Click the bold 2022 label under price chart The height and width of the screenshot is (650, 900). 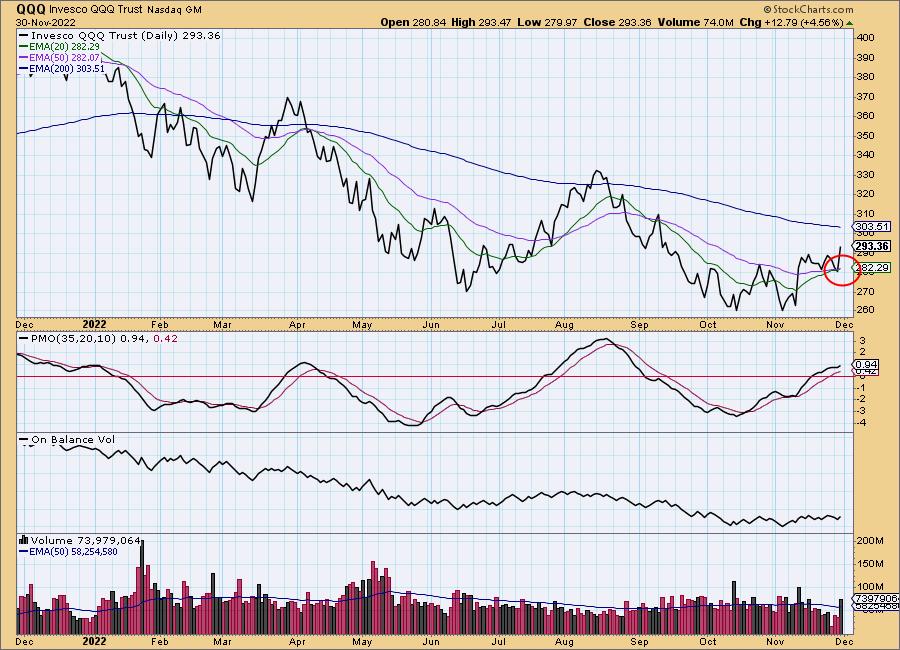[94, 324]
